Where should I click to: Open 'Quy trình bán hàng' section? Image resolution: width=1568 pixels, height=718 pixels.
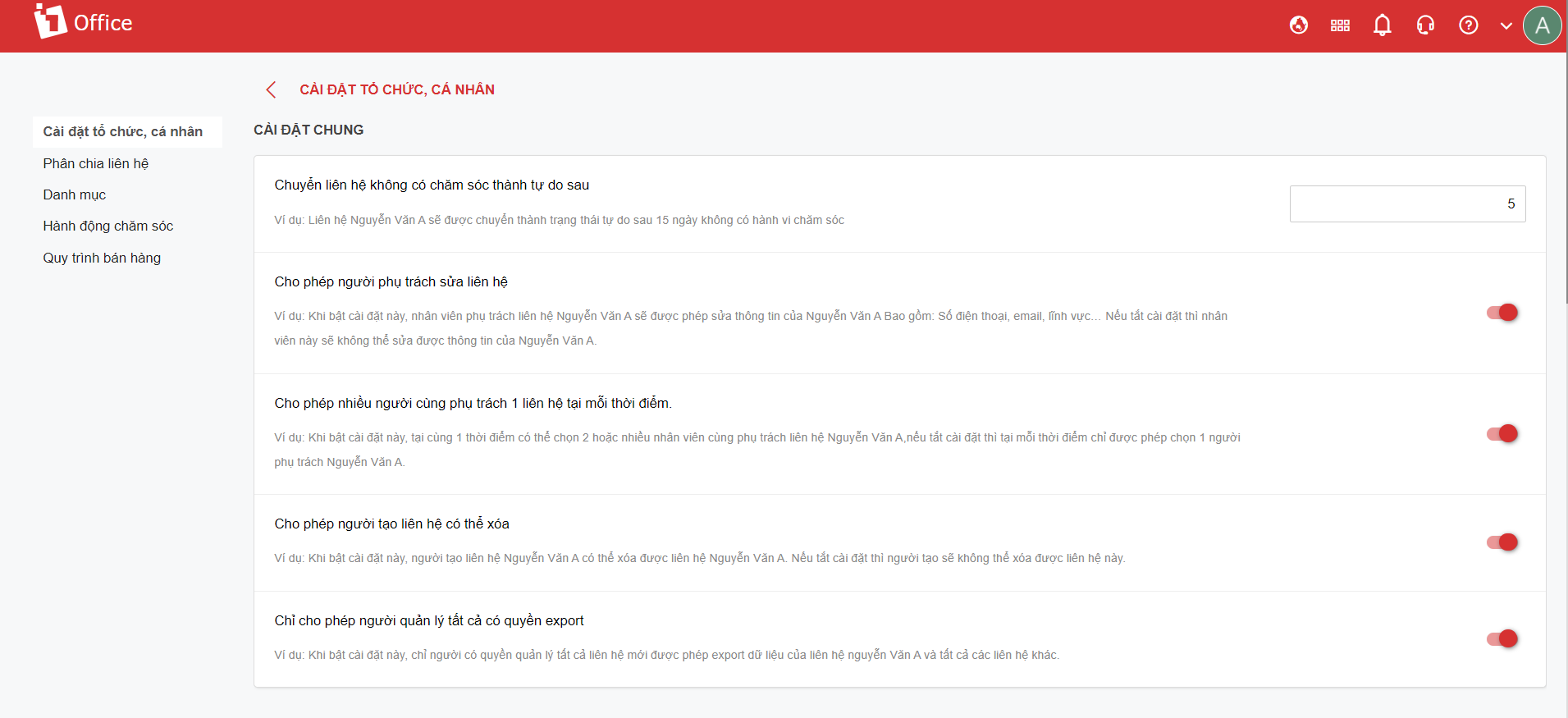102,258
